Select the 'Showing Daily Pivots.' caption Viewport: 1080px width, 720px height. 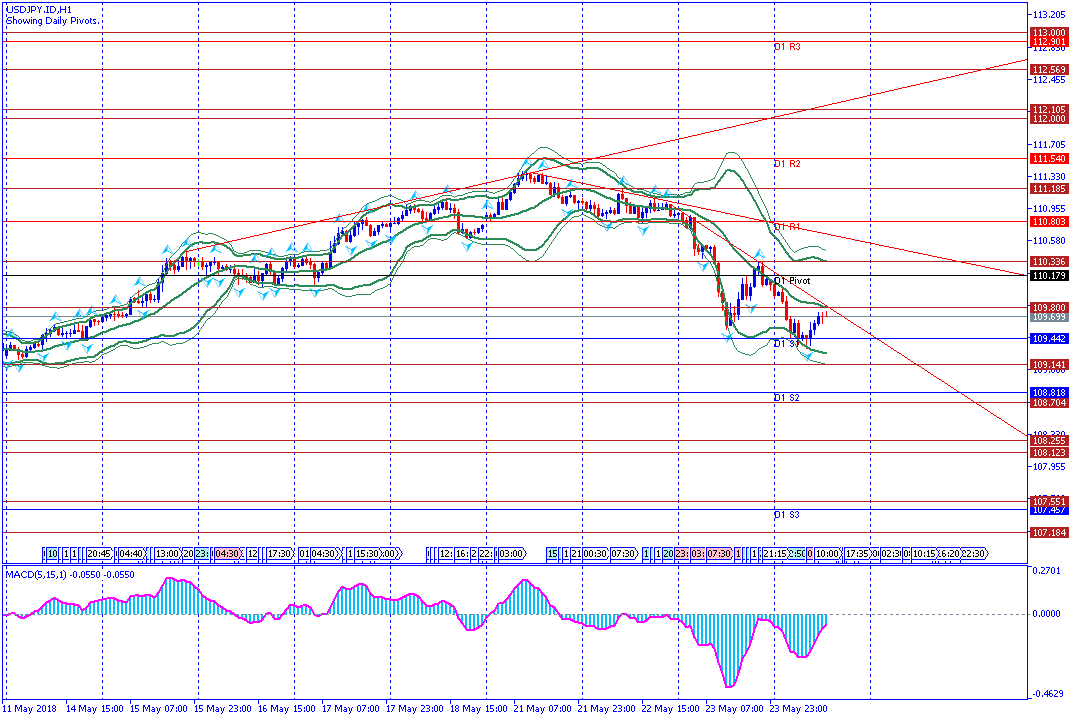52,21
